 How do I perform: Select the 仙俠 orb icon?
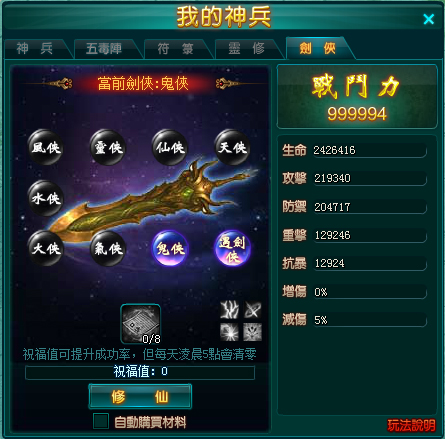(x=170, y=147)
